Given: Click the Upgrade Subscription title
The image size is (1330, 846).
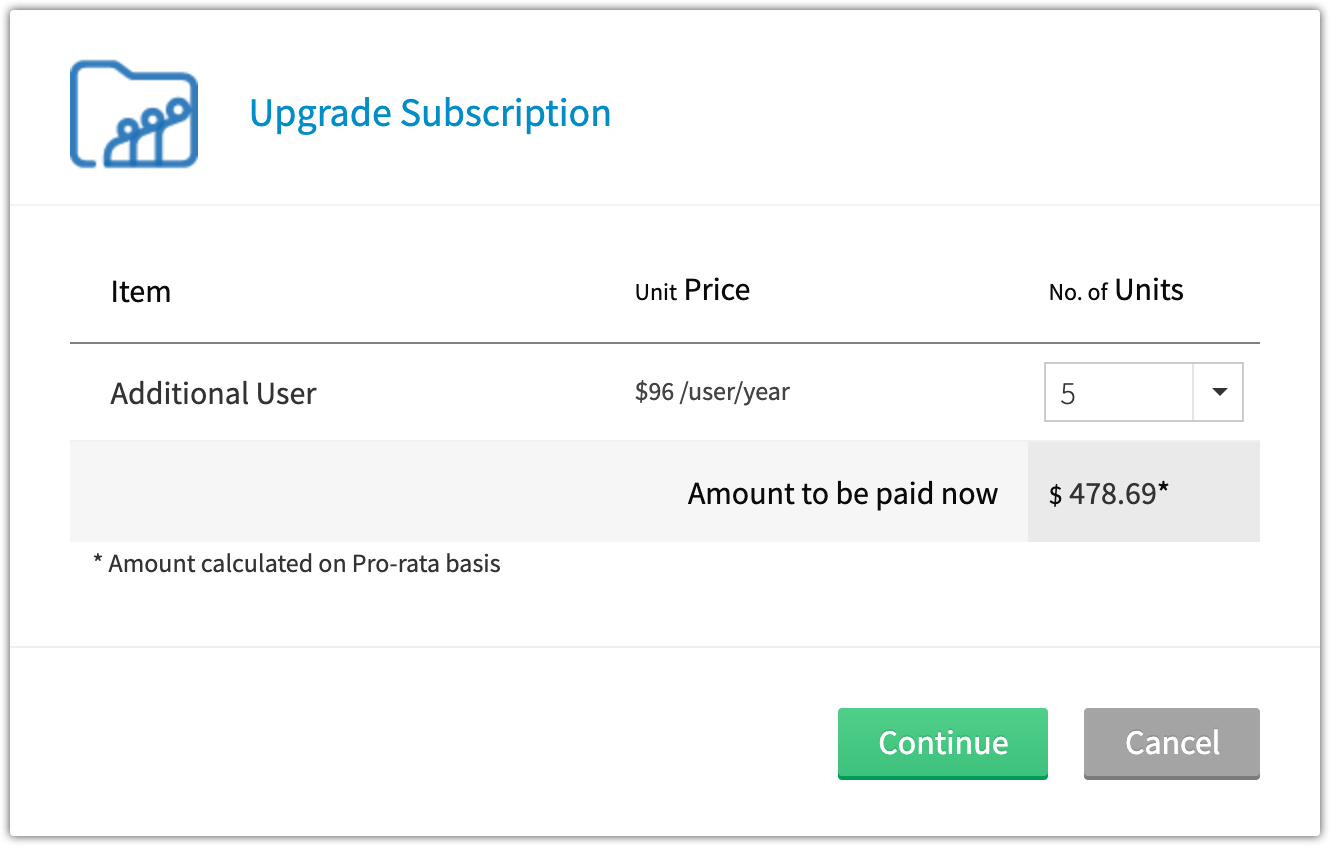Looking at the screenshot, I should (x=430, y=113).
